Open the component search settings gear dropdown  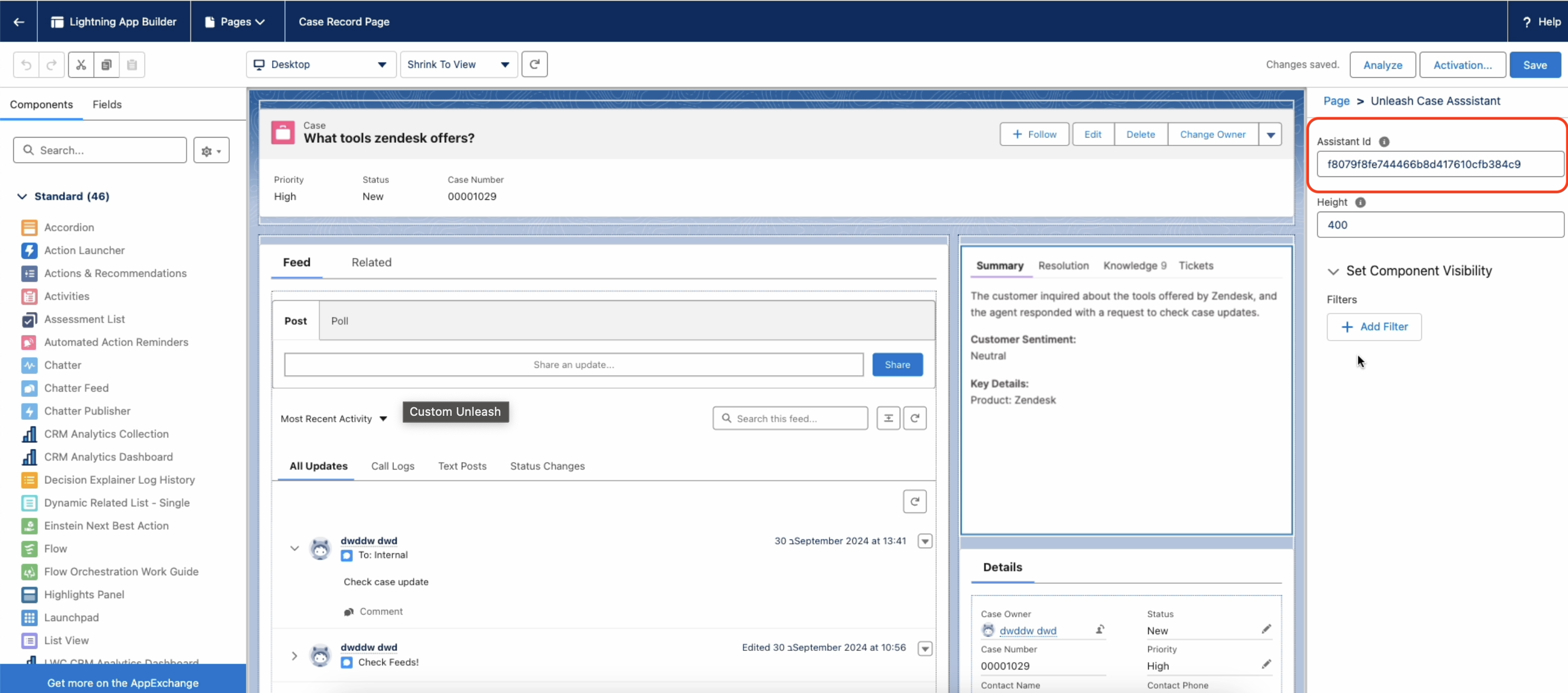211,151
